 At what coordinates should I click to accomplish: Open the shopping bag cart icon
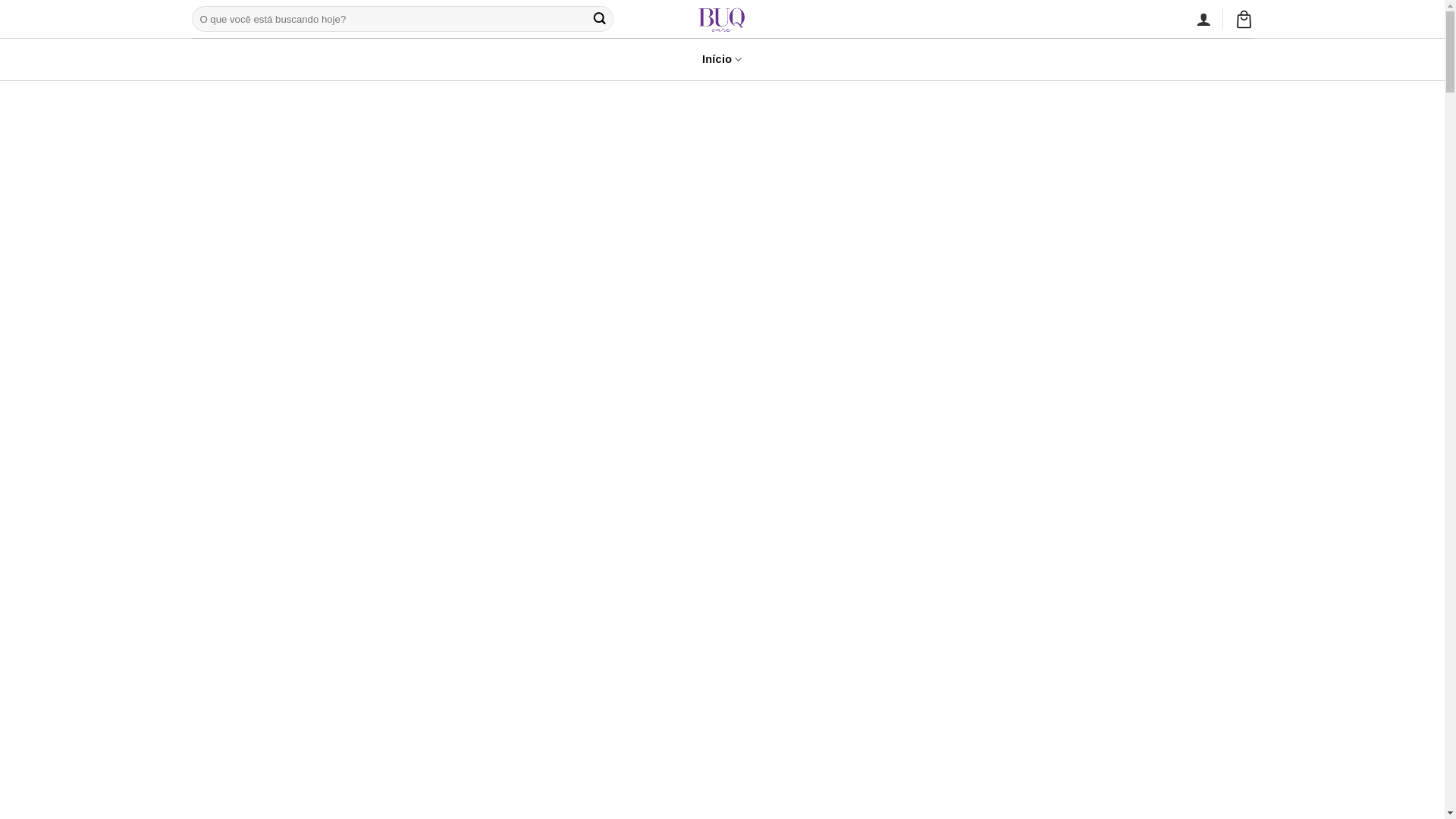point(1244,19)
